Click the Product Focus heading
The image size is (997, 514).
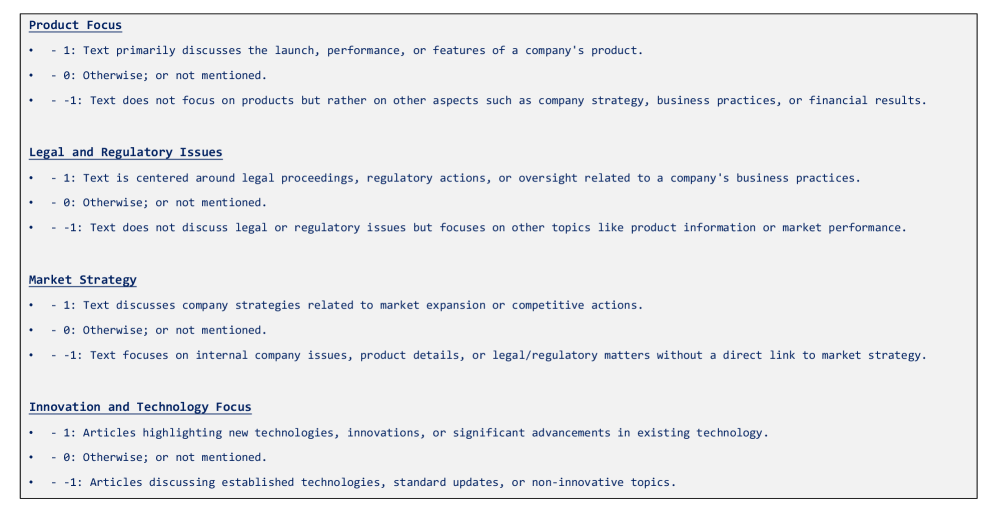point(75,25)
